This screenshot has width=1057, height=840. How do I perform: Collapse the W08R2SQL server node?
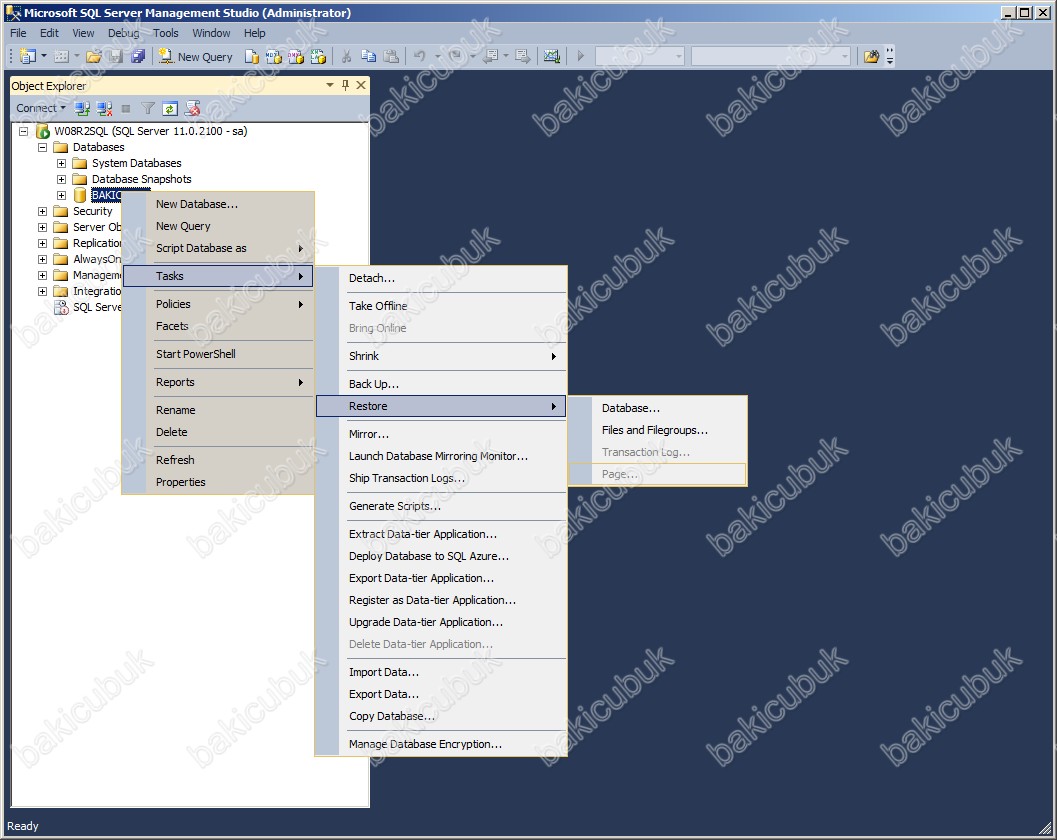click(24, 131)
